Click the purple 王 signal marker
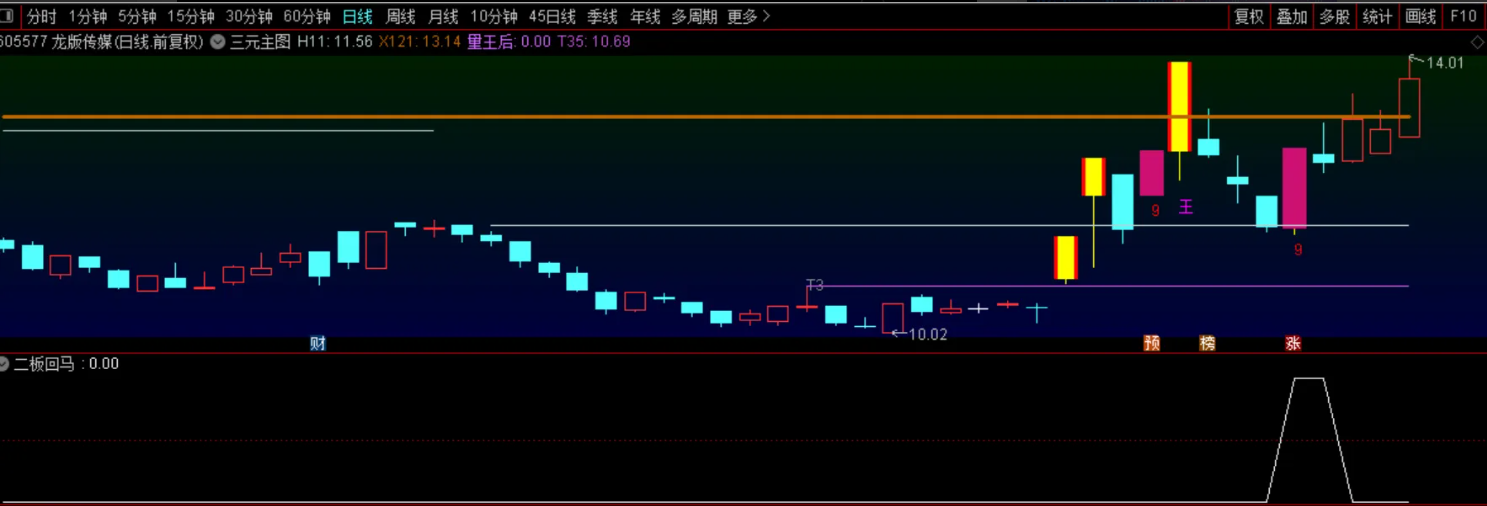The width and height of the screenshot is (1487, 506). [1185, 207]
